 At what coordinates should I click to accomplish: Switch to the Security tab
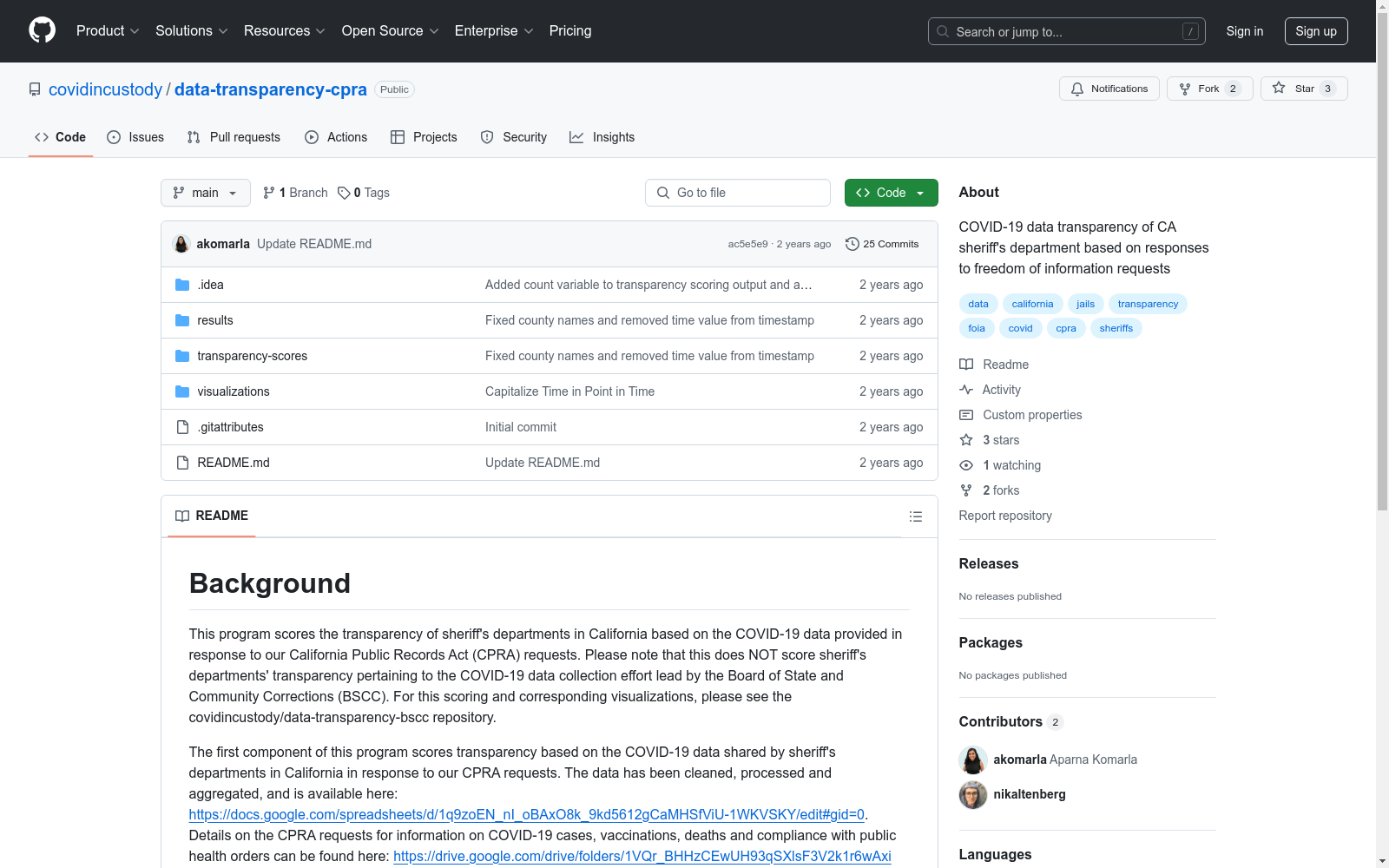pyautogui.click(x=514, y=137)
